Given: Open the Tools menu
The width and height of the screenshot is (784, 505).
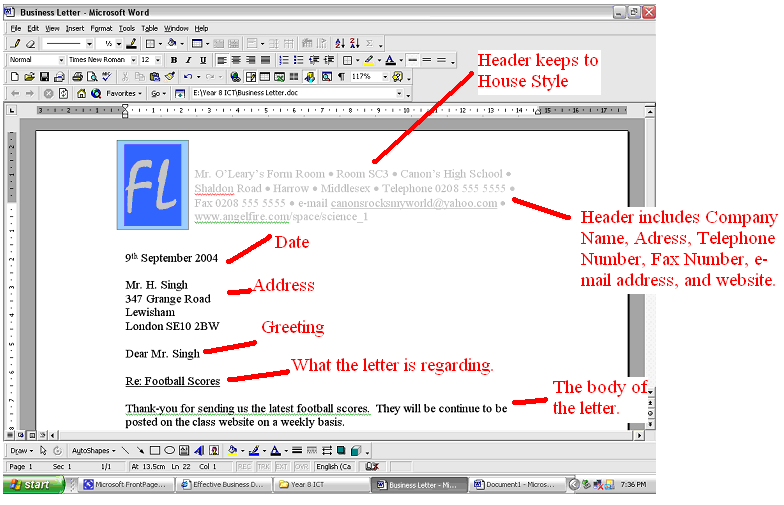Looking at the screenshot, I should pyautogui.click(x=127, y=28).
